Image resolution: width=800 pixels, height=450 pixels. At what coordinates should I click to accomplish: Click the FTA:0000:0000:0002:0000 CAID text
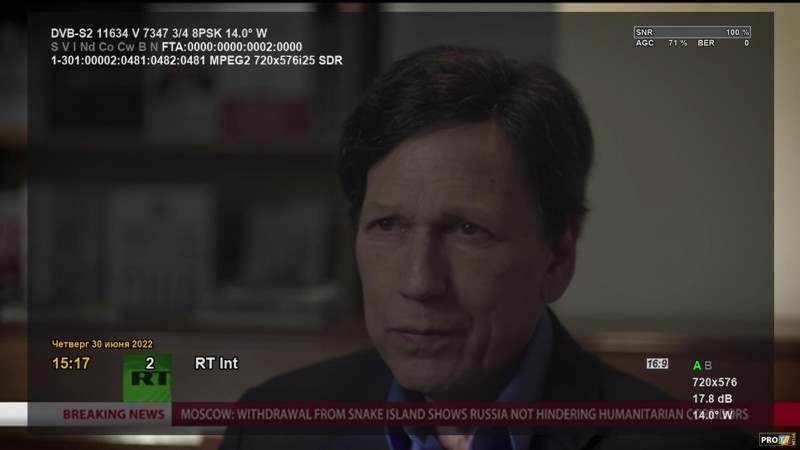(232, 47)
